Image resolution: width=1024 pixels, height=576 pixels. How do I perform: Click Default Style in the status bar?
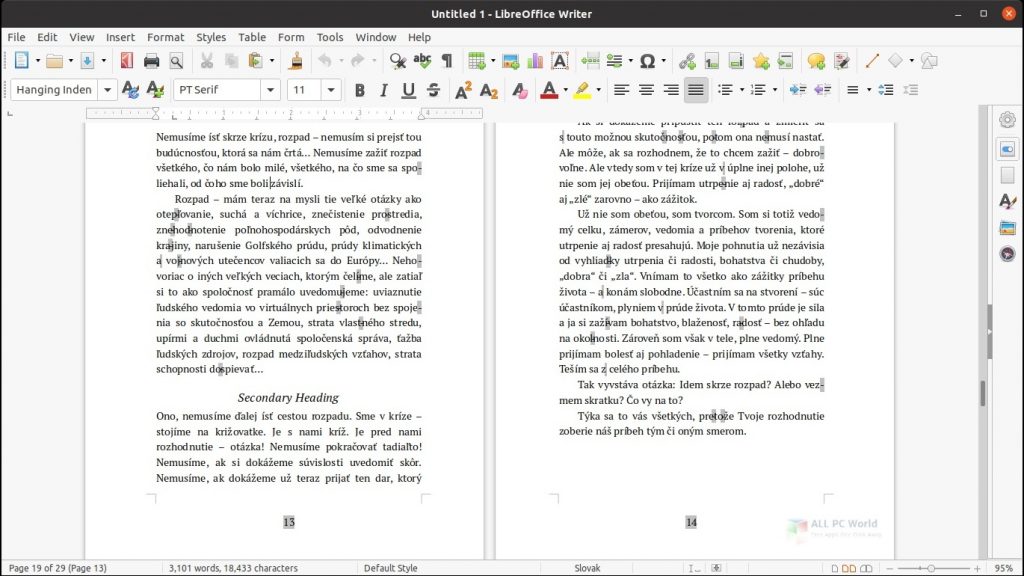391,568
